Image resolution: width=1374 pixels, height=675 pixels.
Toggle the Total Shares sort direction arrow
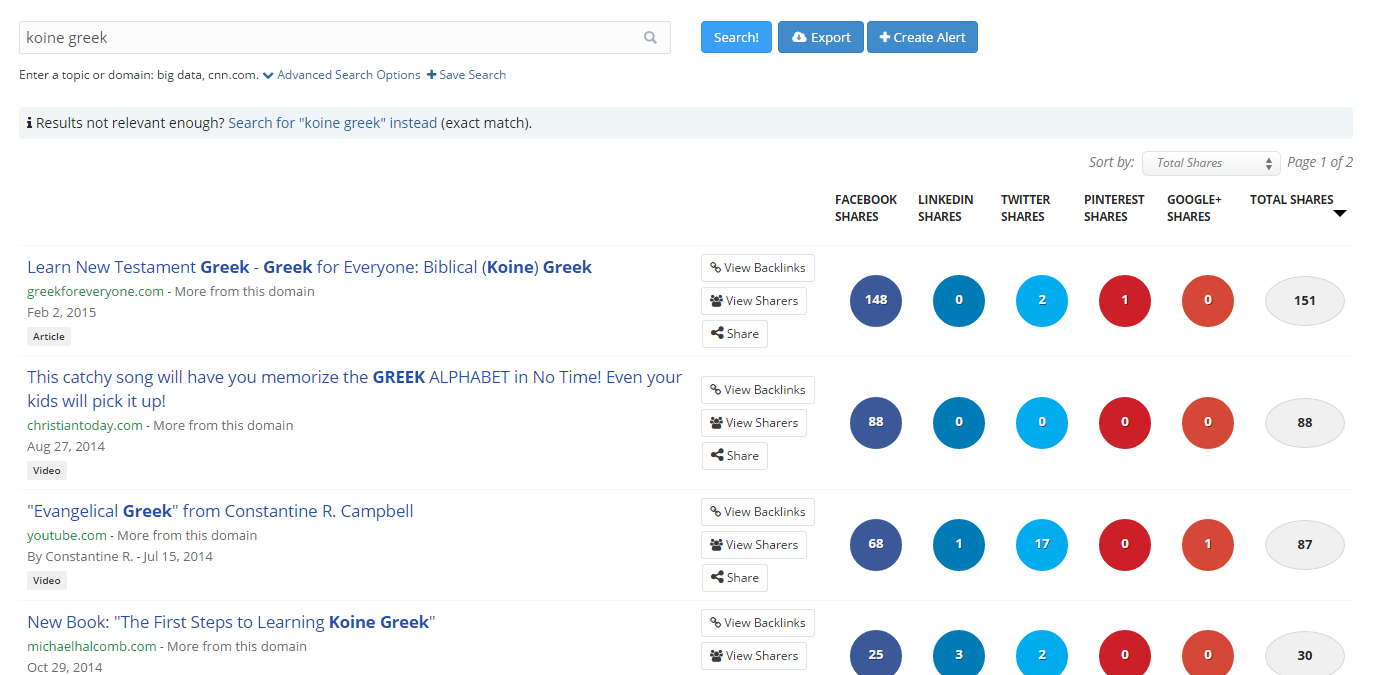(x=1340, y=211)
